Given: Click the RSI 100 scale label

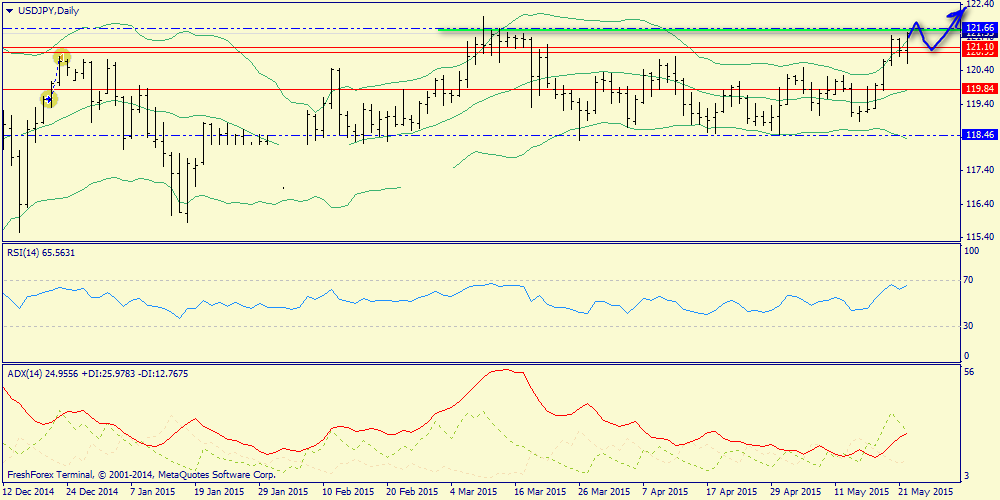Looking at the screenshot, I should (974, 251).
